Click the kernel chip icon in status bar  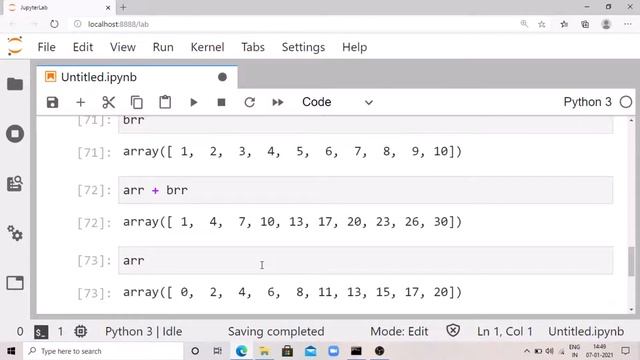[80, 331]
